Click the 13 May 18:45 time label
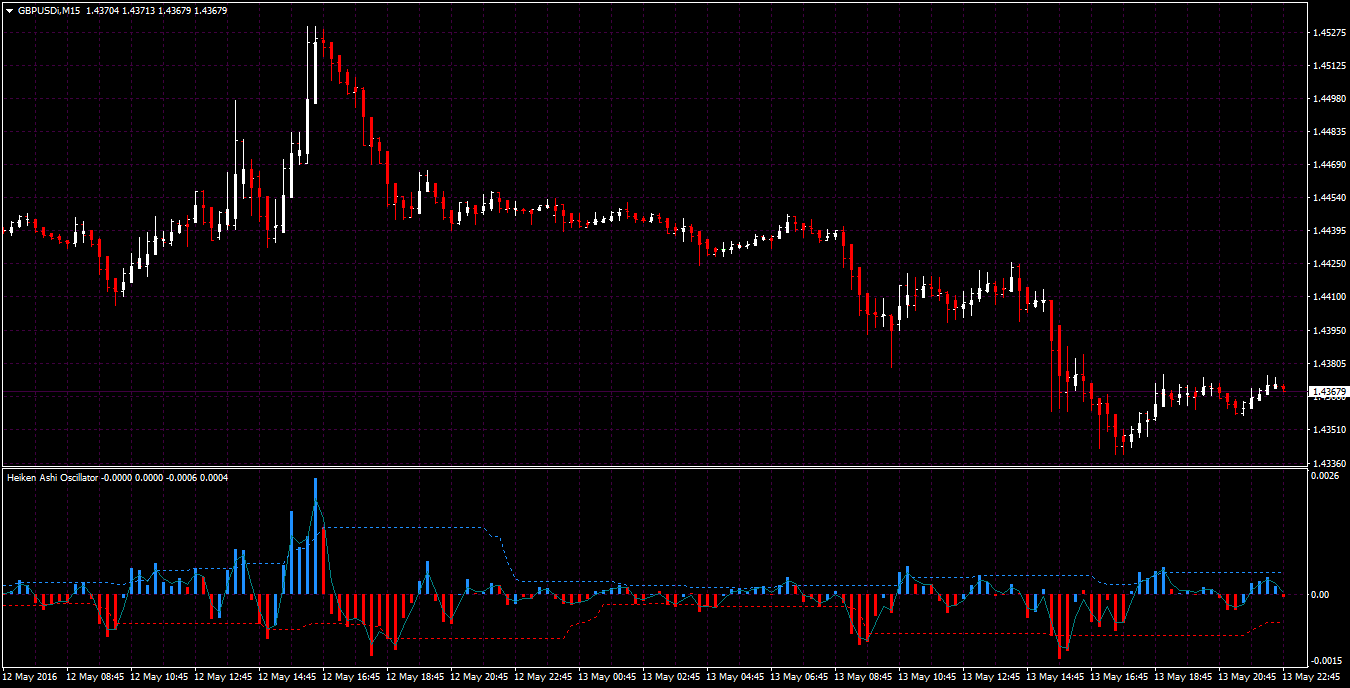The image size is (1350, 688). tap(1184, 677)
